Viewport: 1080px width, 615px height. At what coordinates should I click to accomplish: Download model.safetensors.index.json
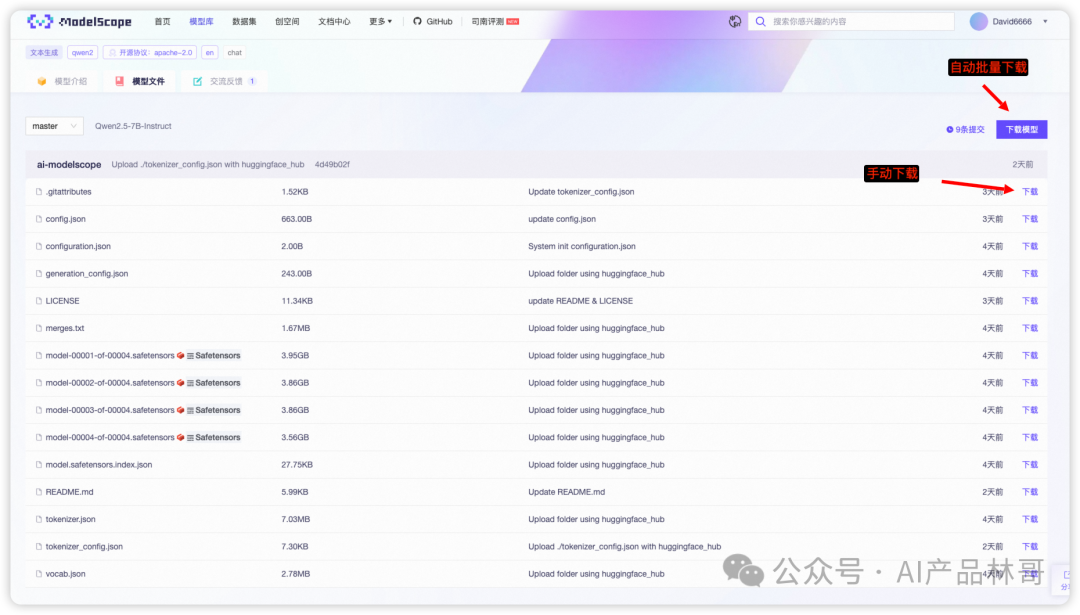pyautogui.click(x=1030, y=465)
